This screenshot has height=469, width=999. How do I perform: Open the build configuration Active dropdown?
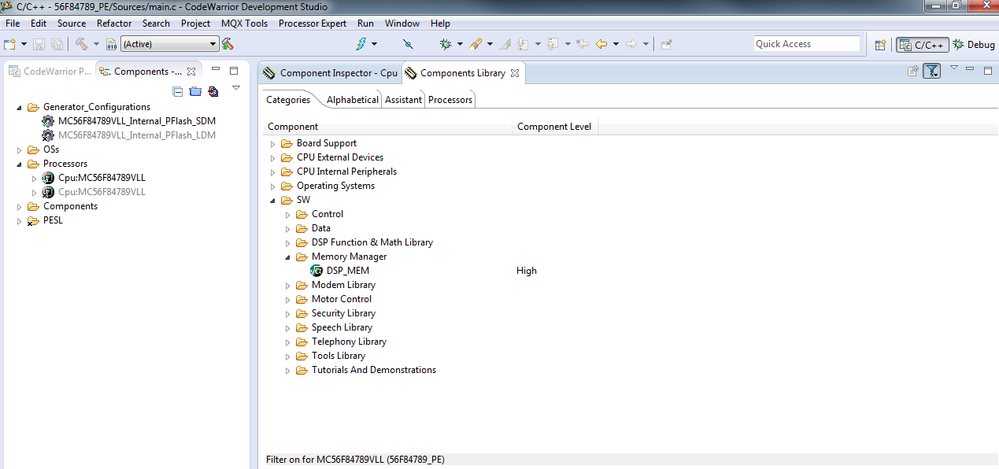pyautogui.click(x=169, y=44)
